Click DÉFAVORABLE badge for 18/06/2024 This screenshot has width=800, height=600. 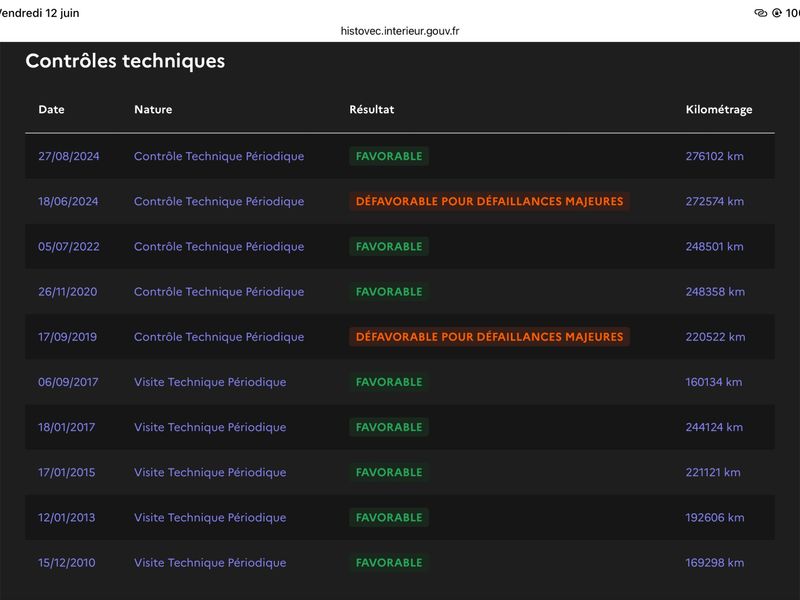pyautogui.click(x=489, y=201)
